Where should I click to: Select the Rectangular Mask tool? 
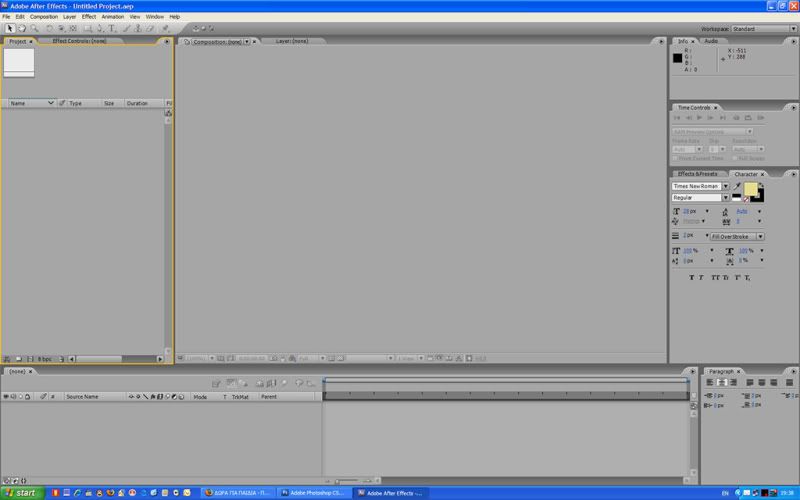click(88, 29)
